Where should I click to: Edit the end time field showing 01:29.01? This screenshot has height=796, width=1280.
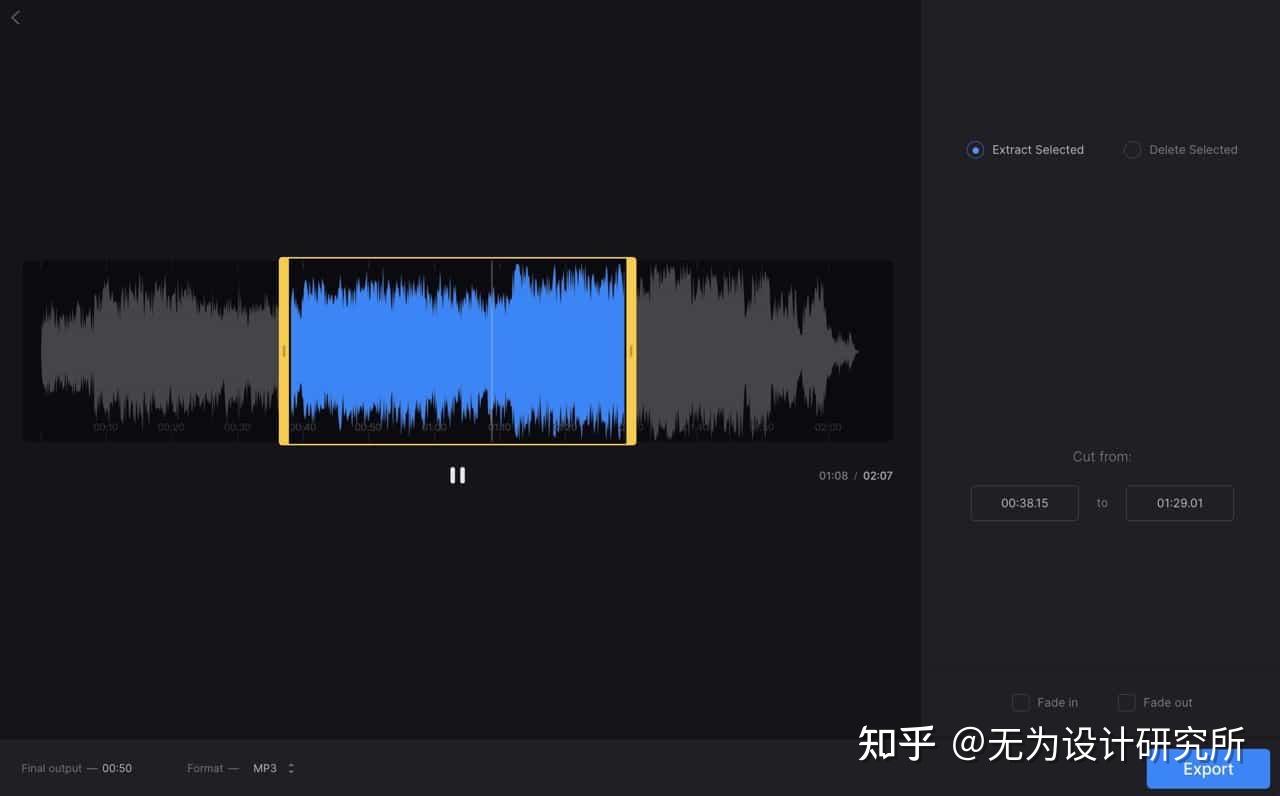point(1180,503)
